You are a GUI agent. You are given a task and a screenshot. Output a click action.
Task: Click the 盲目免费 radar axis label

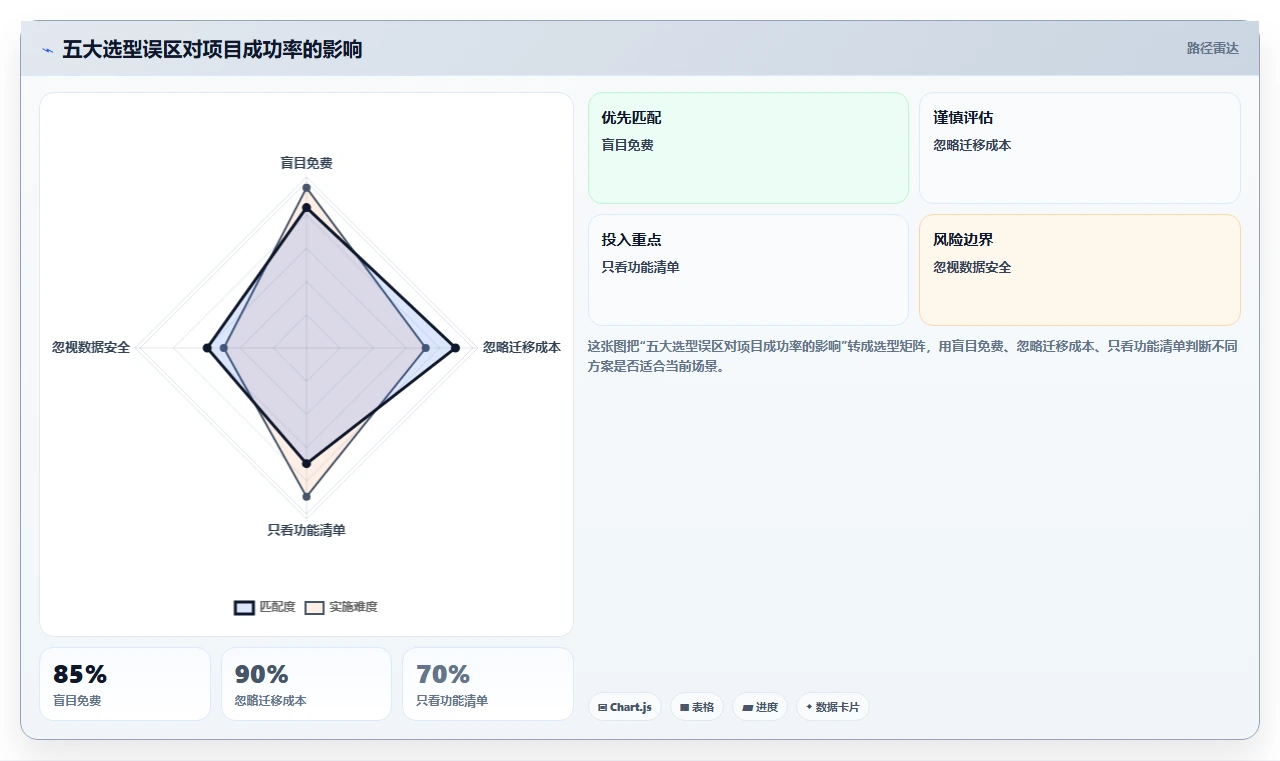[x=306, y=163]
